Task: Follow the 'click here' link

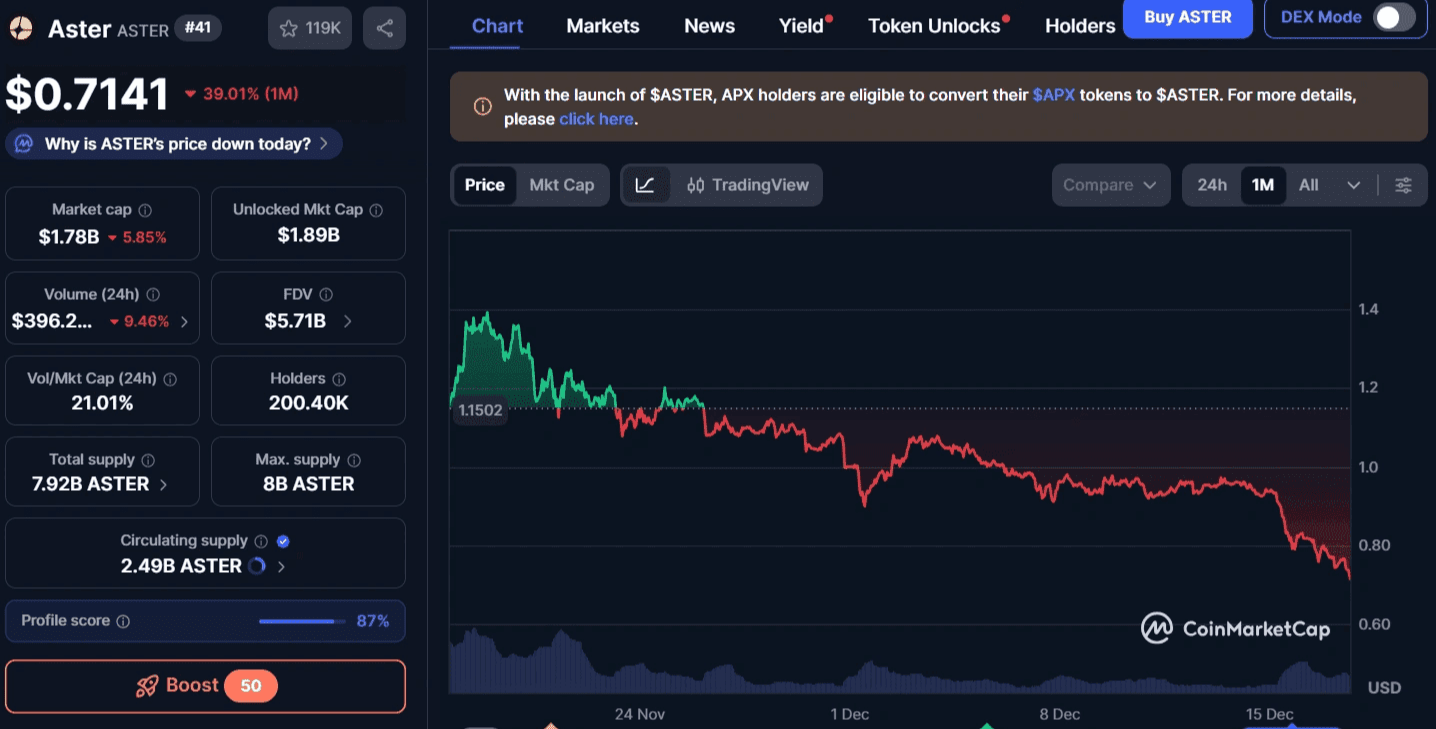Action: [x=596, y=119]
